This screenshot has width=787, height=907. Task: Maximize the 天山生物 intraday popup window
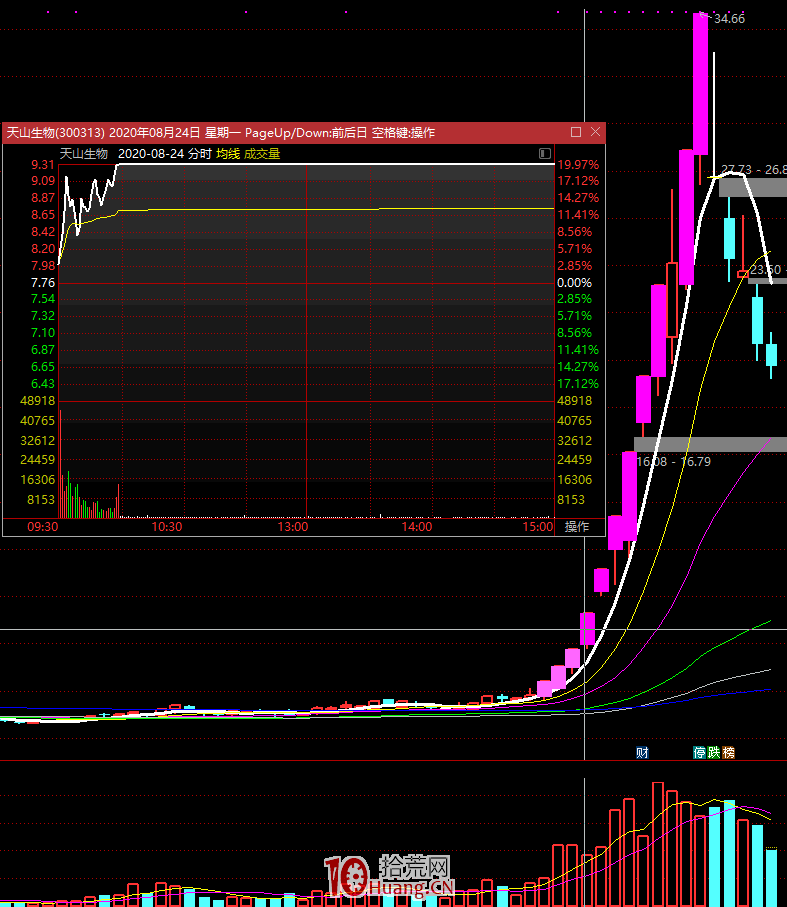point(576,132)
